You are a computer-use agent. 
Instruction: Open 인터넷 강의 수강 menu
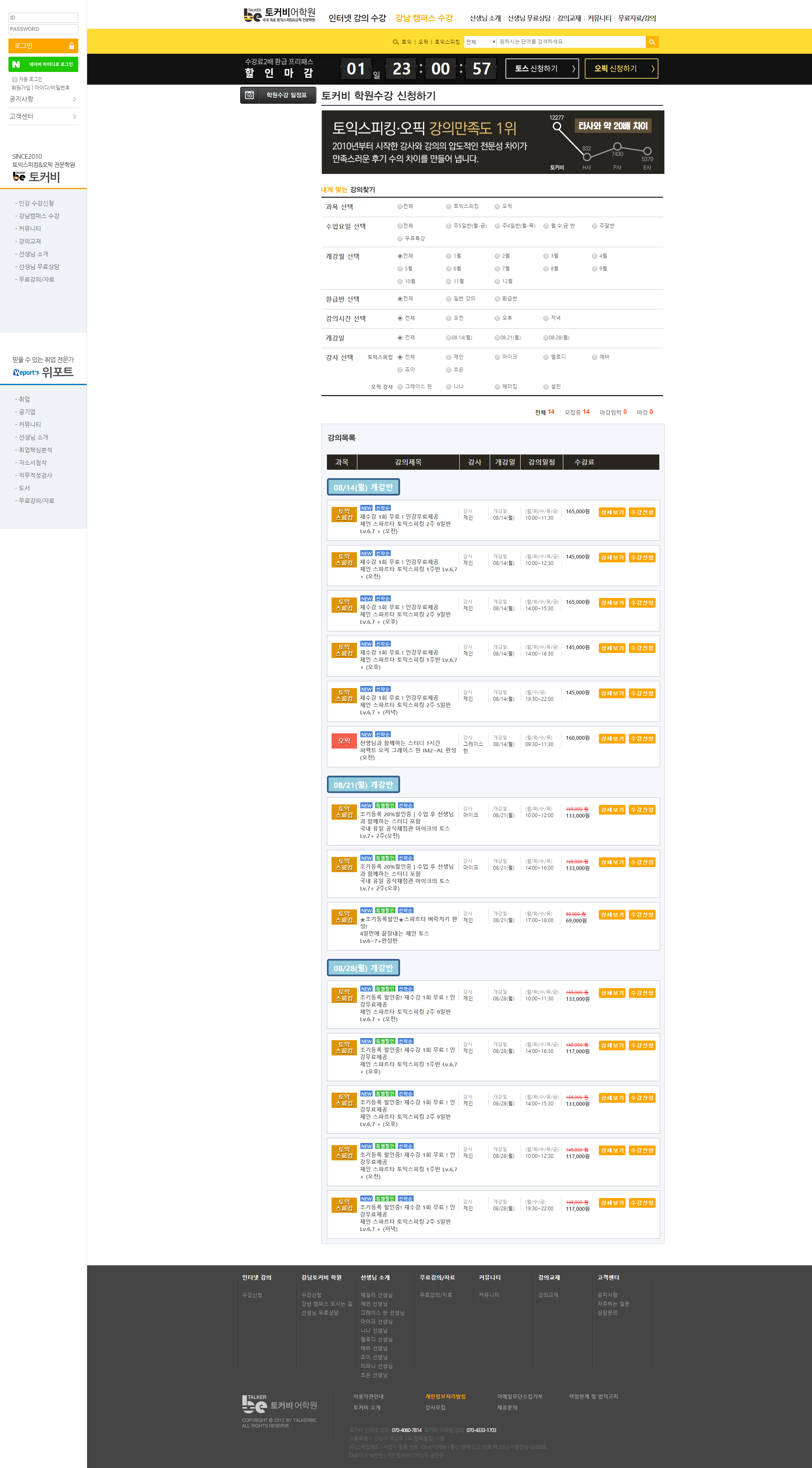(357, 18)
